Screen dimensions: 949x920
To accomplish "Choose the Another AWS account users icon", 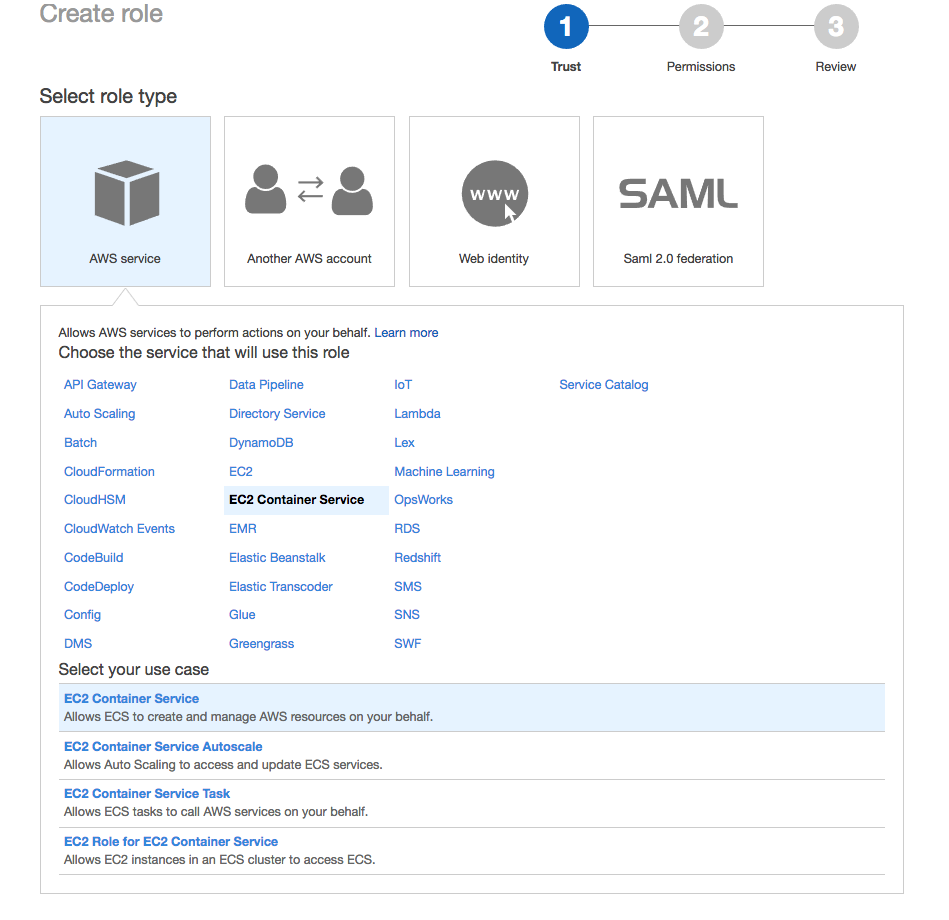I will tap(309, 190).
